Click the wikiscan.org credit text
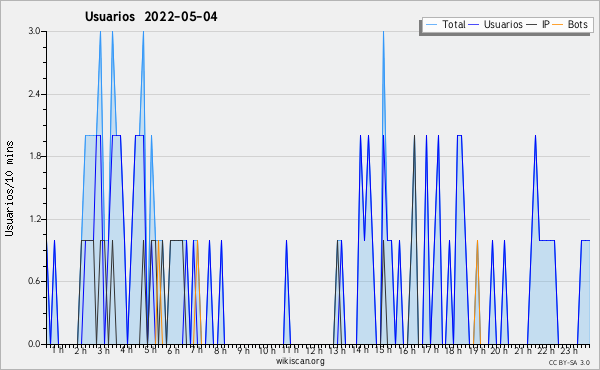Viewport: 600px width, 370px height. click(x=300, y=361)
